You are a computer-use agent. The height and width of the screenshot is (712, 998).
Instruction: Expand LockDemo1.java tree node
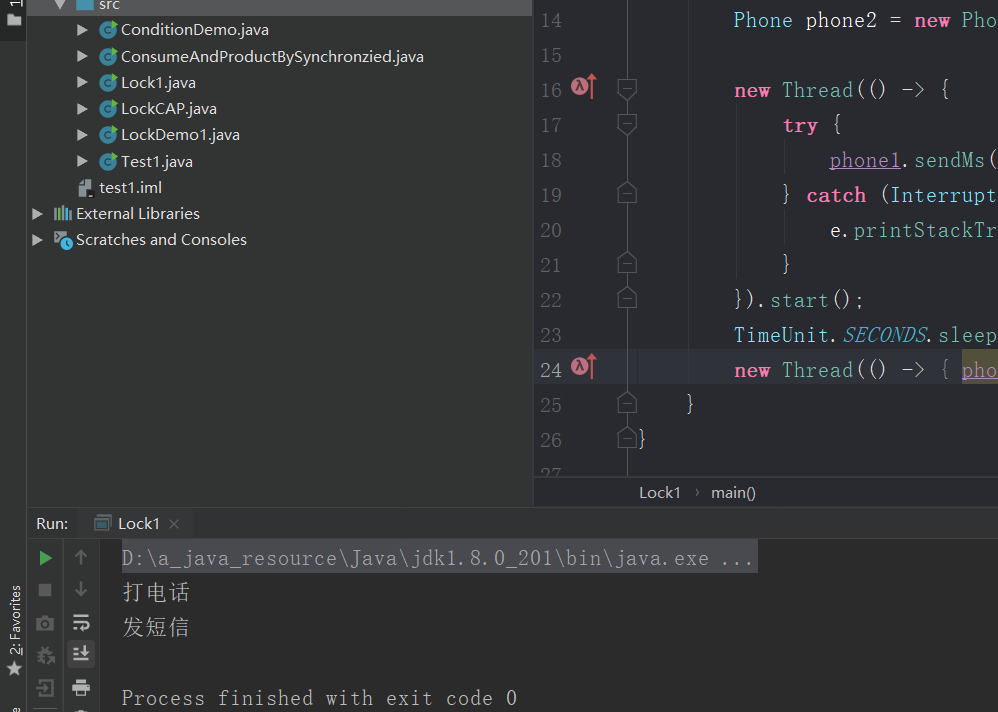[x=82, y=135]
